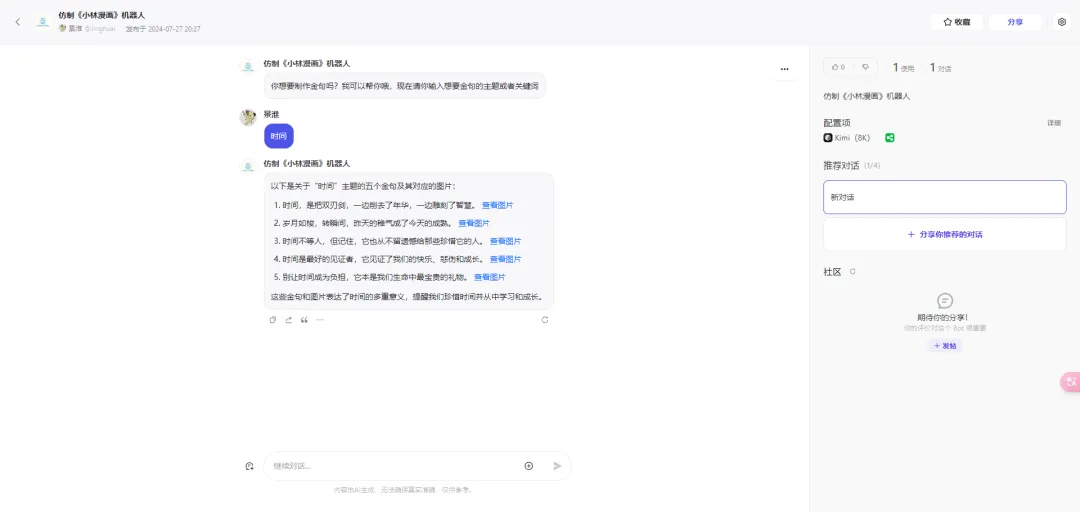This screenshot has width=1080, height=512.
Task: Click the summary line 这些金句和图片表达了
Action: pos(407,298)
